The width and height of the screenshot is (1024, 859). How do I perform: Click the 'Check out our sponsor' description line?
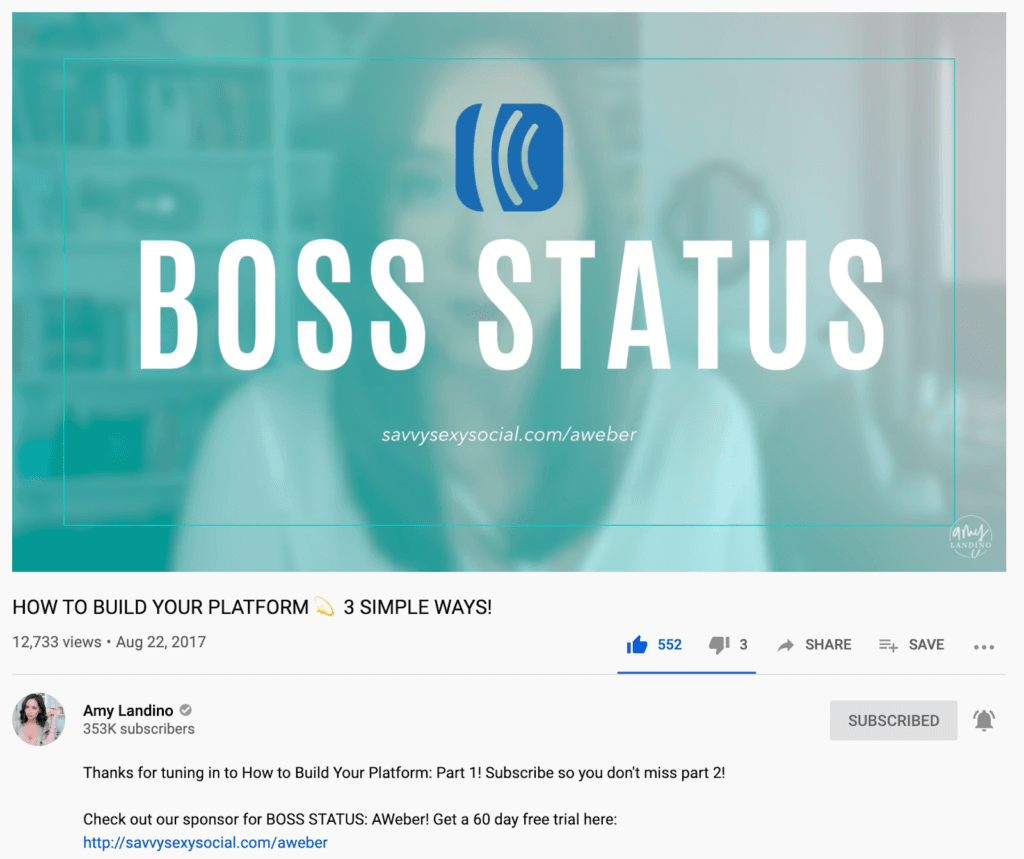click(350, 819)
